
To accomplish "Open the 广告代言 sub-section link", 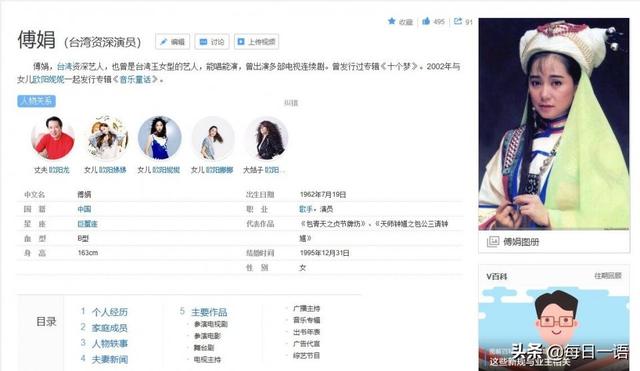I will tap(307, 344).
